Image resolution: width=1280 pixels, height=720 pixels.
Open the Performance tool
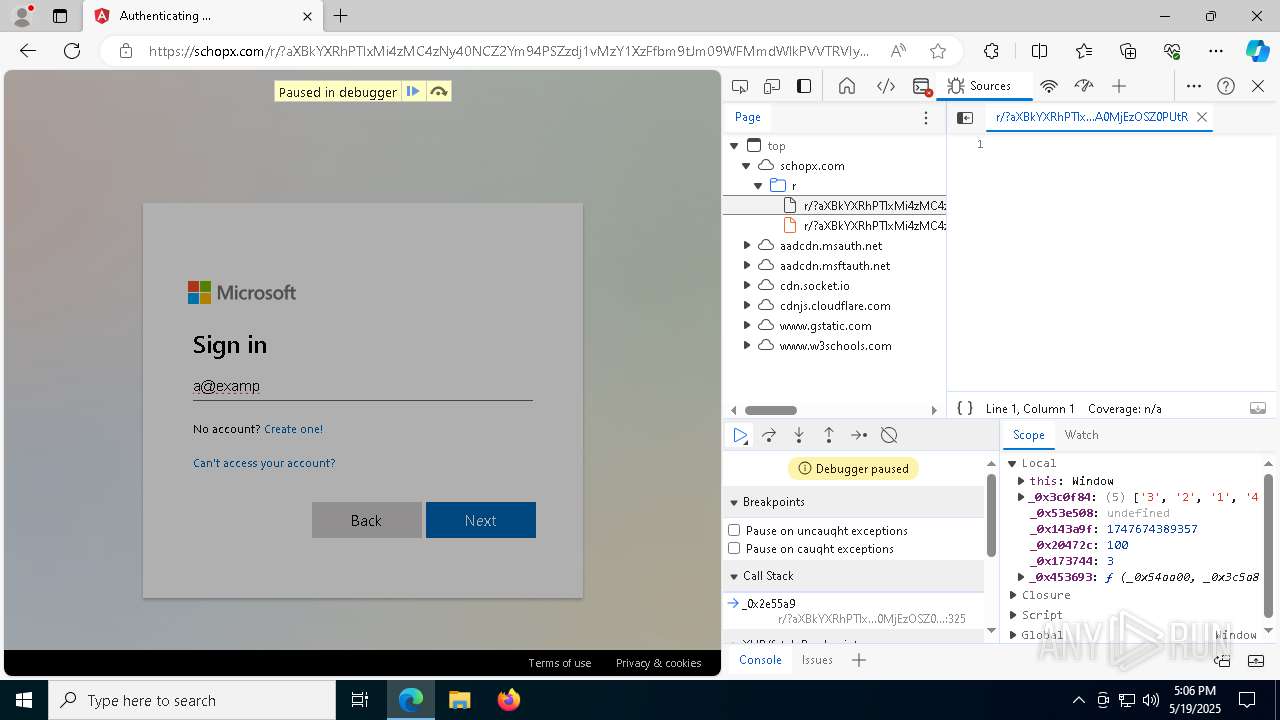click(x=1084, y=86)
